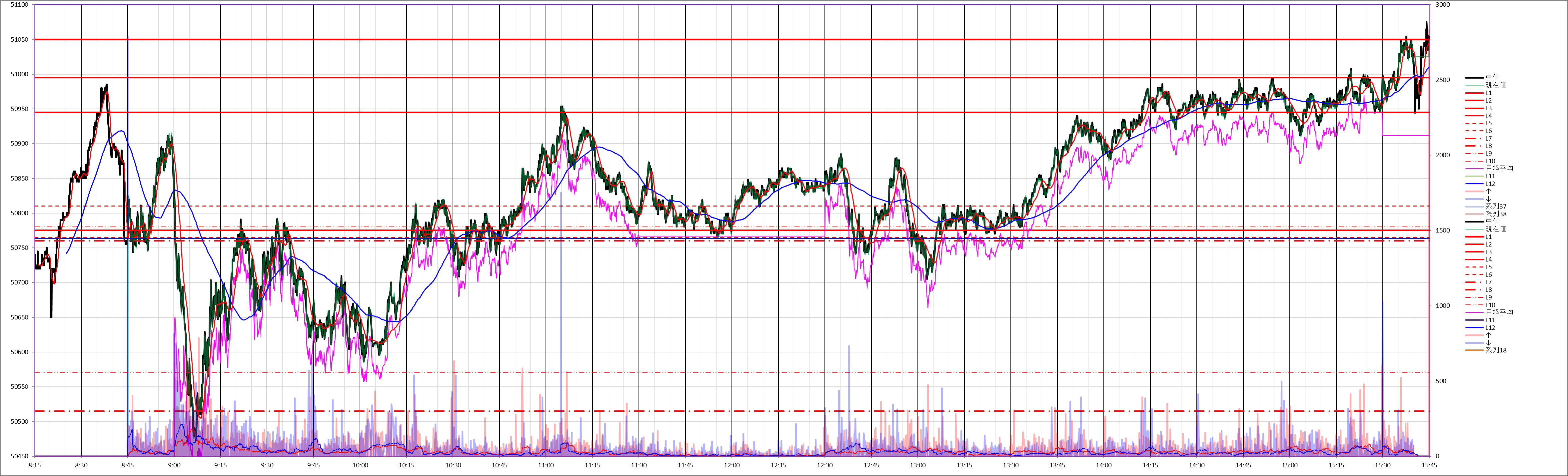Click the 11:00 time axis label

click(546, 466)
